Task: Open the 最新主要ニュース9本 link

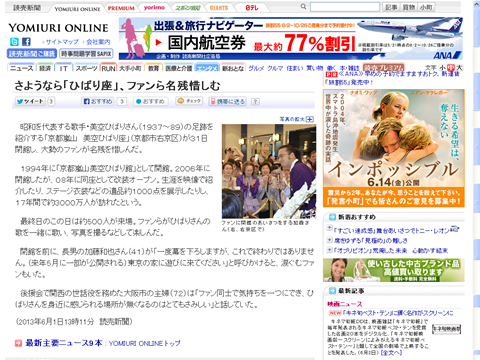Action: coord(64,343)
